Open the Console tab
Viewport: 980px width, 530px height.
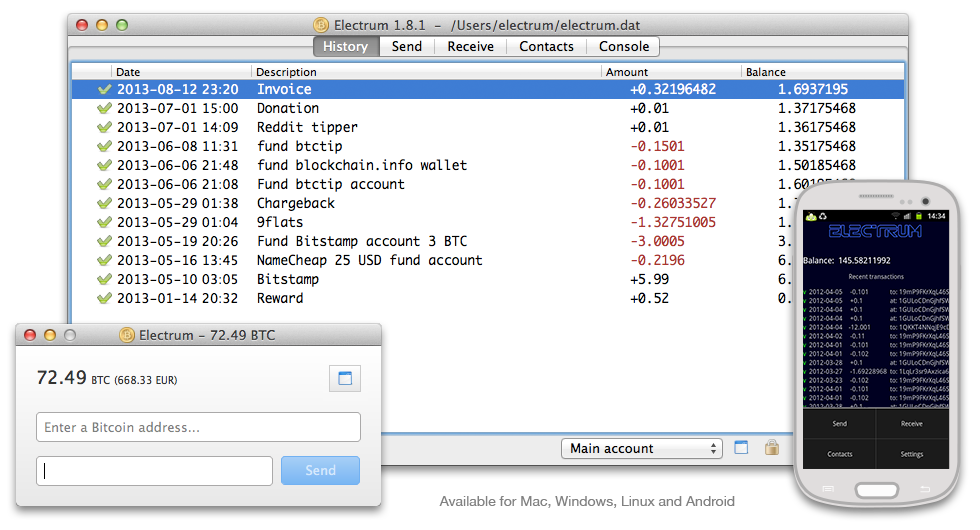tap(624, 46)
